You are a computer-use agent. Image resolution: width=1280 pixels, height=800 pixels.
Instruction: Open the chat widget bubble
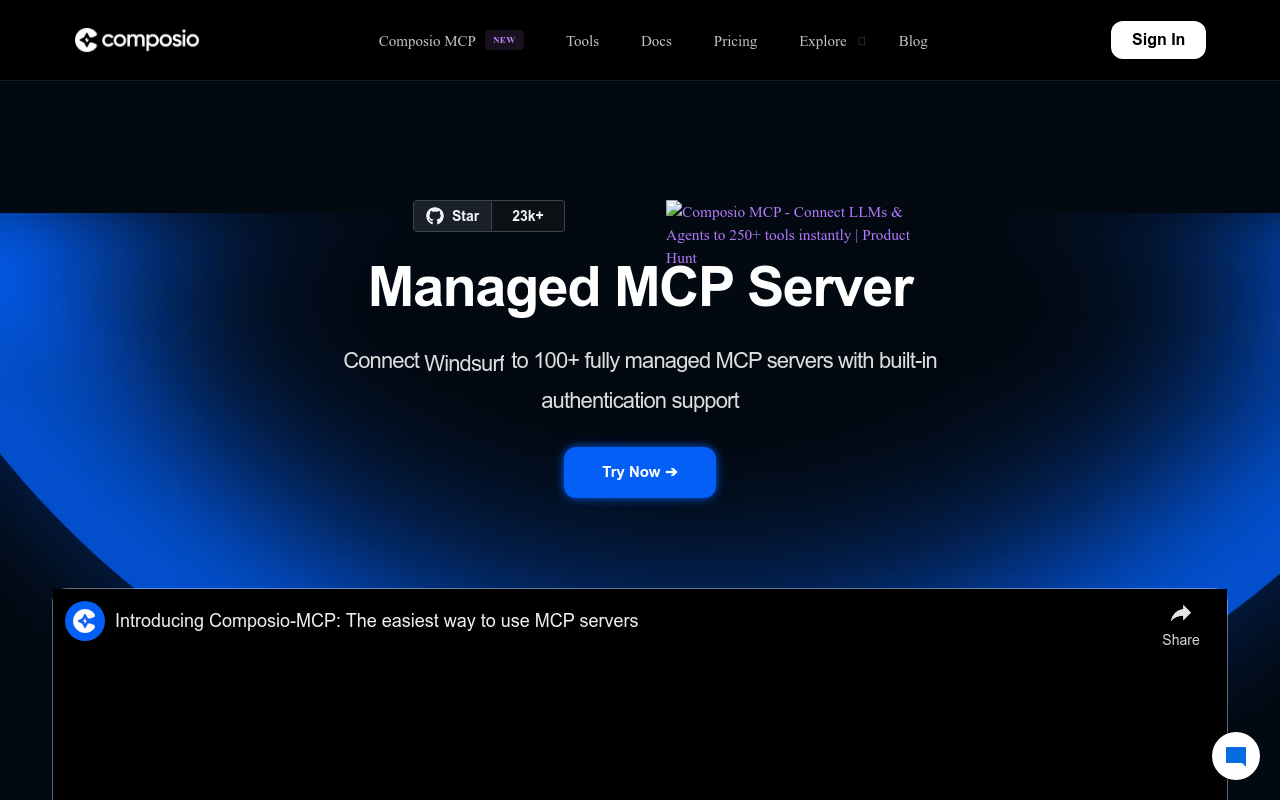click(x=1235, y=756)
